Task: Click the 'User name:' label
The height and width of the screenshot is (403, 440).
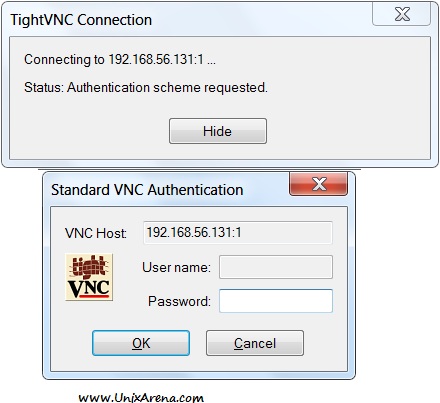Action: tap(176, 267)
